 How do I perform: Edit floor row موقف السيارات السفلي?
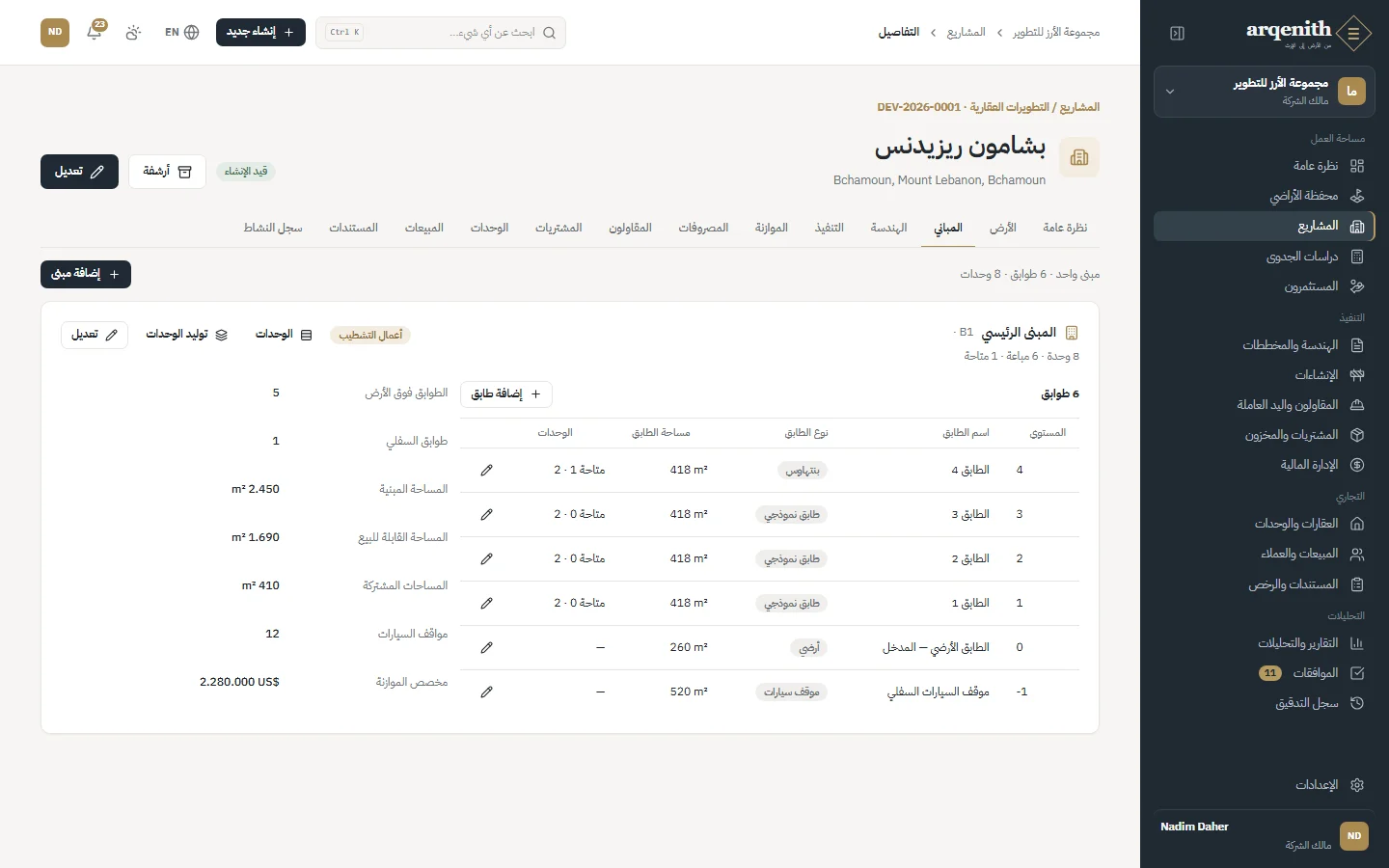487,692
